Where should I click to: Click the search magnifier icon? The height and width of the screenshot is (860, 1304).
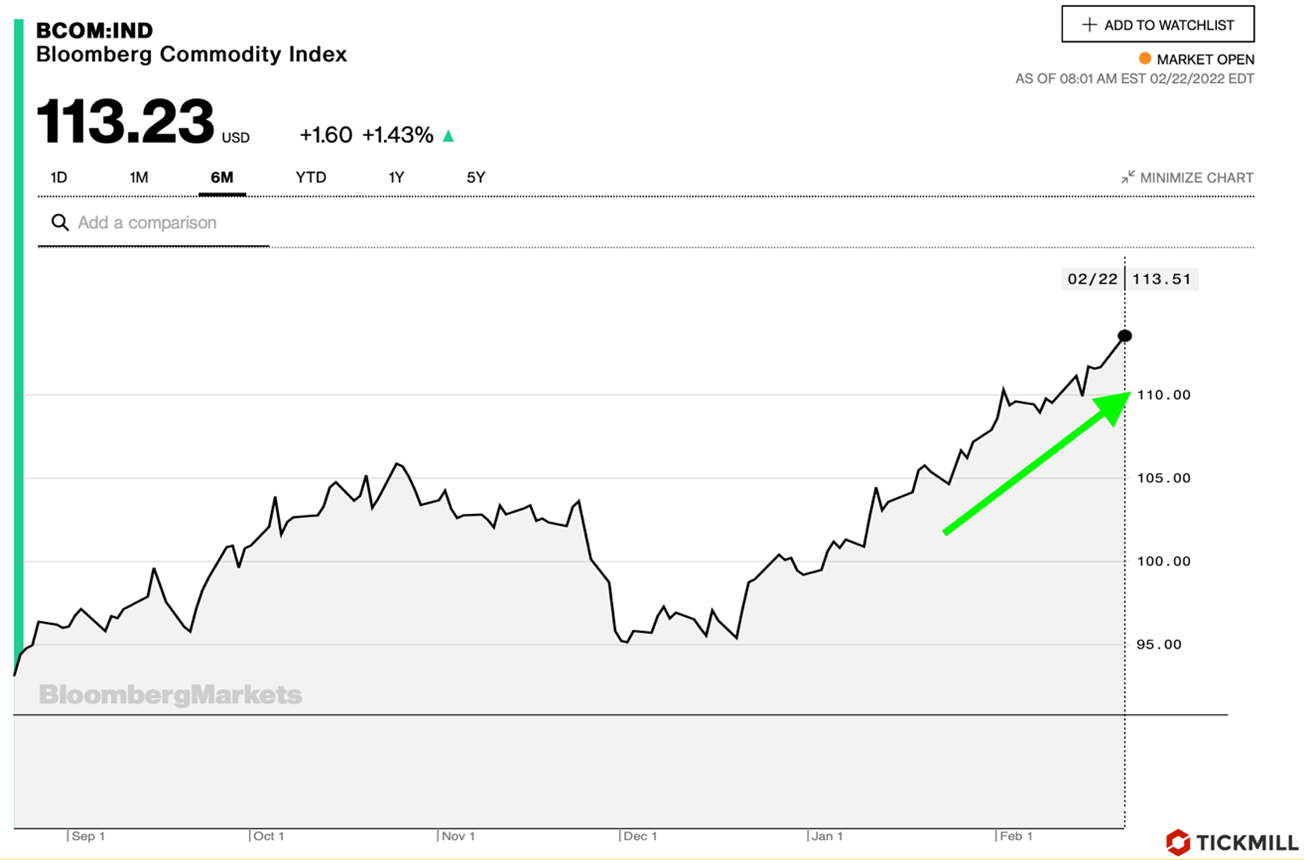[59, 223]
